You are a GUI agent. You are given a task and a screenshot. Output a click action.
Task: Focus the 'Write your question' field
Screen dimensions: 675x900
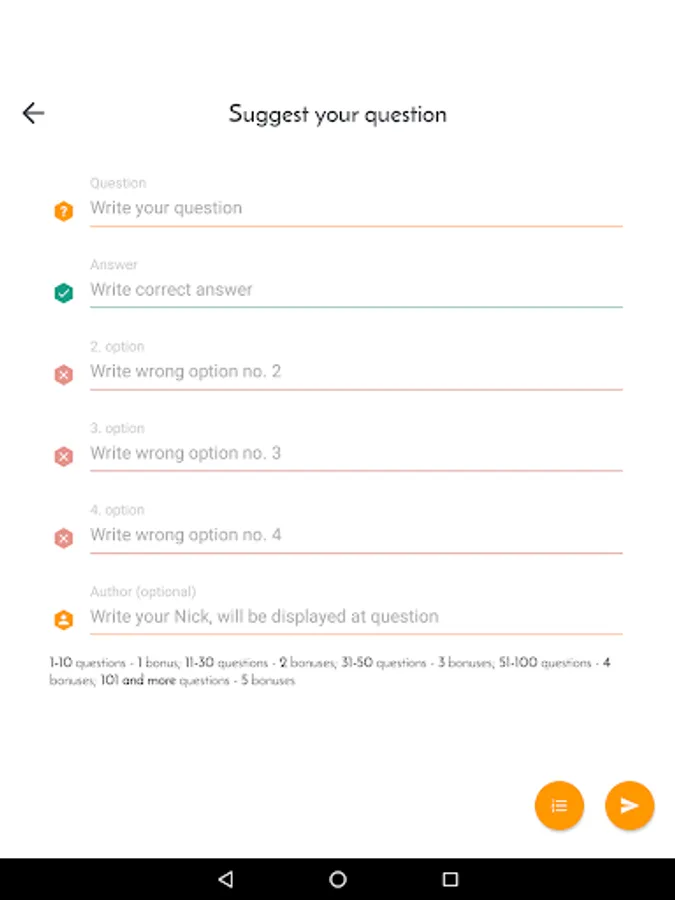[356, 208]
